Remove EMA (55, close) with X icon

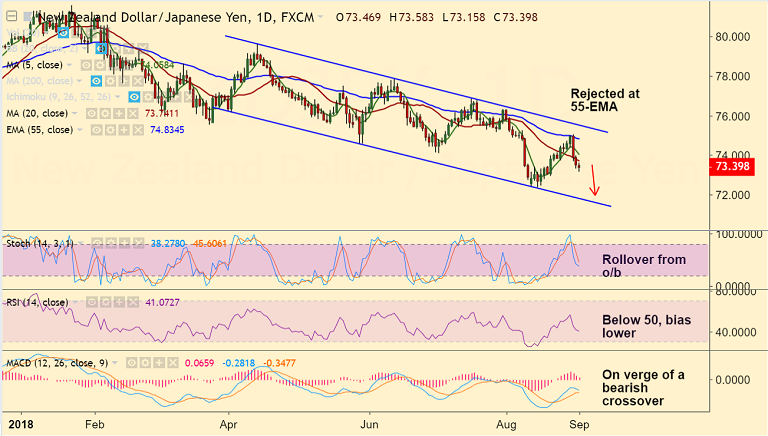coord(138,130)
